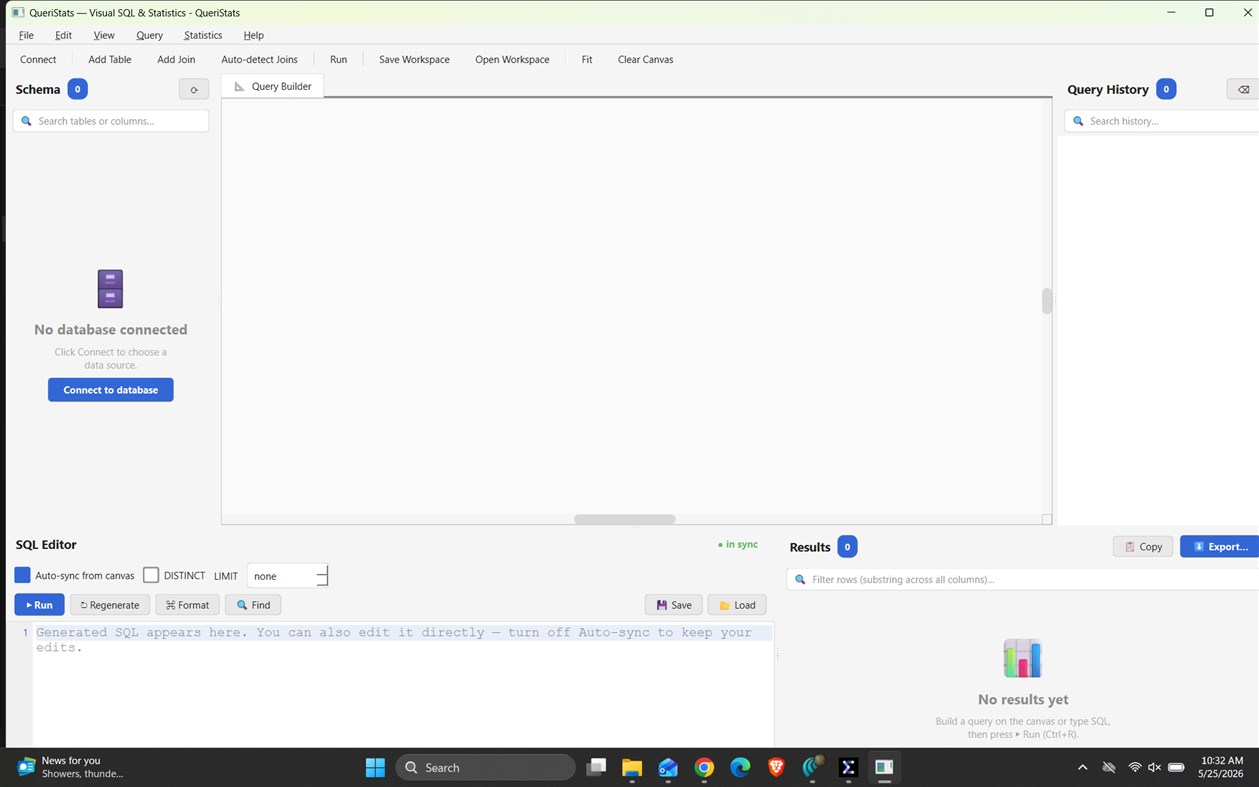1259x787 pixels.
Task: Open Outlook from the taskbar
Action: pyautogui.click(x=668, y=767)
